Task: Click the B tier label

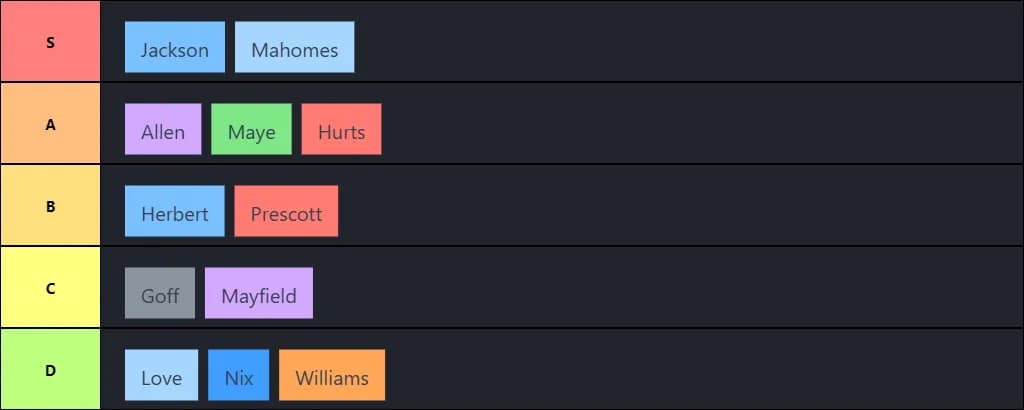Action: (50, 206)
